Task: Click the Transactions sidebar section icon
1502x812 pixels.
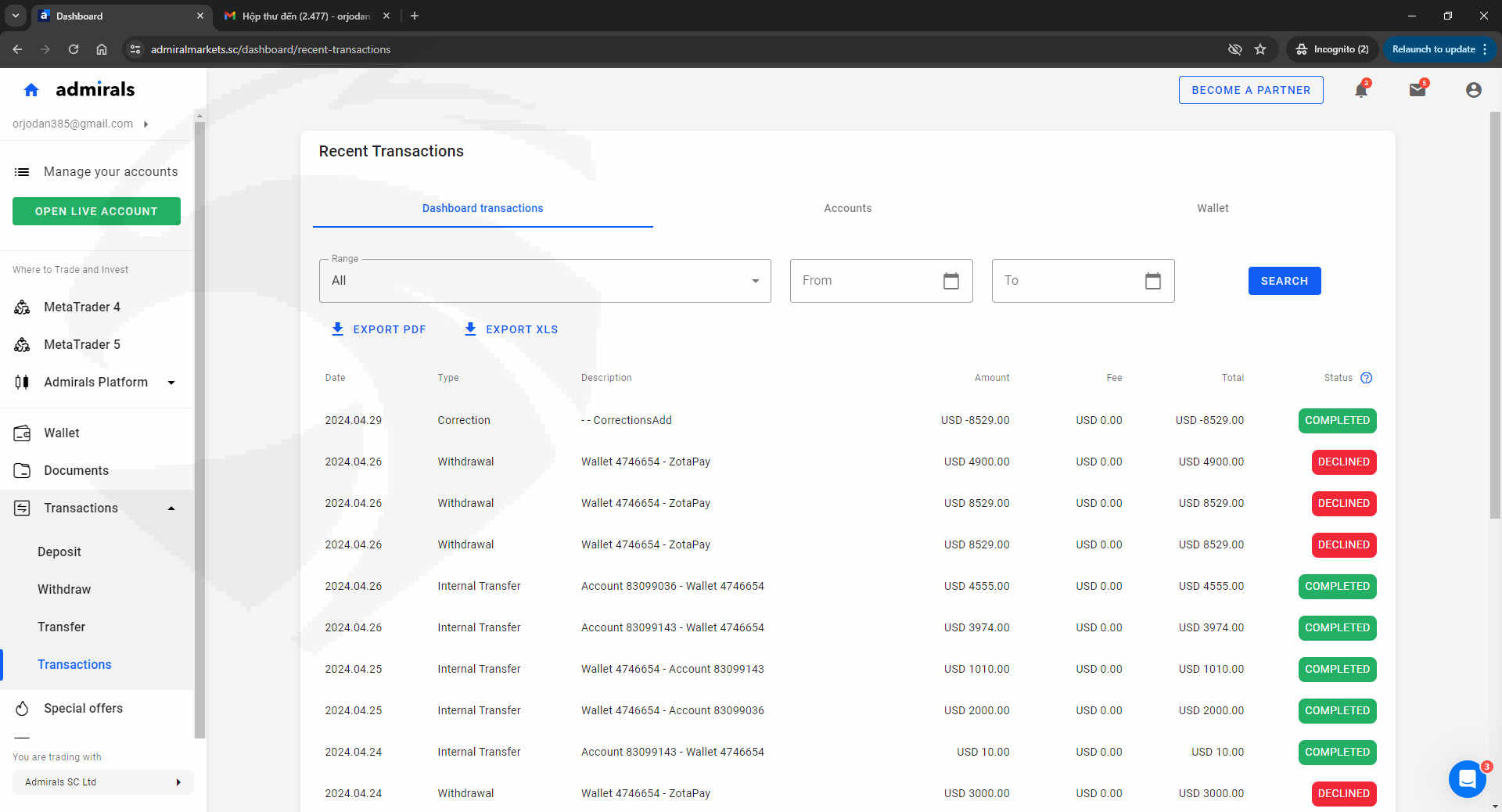Action: coord(22,508)
